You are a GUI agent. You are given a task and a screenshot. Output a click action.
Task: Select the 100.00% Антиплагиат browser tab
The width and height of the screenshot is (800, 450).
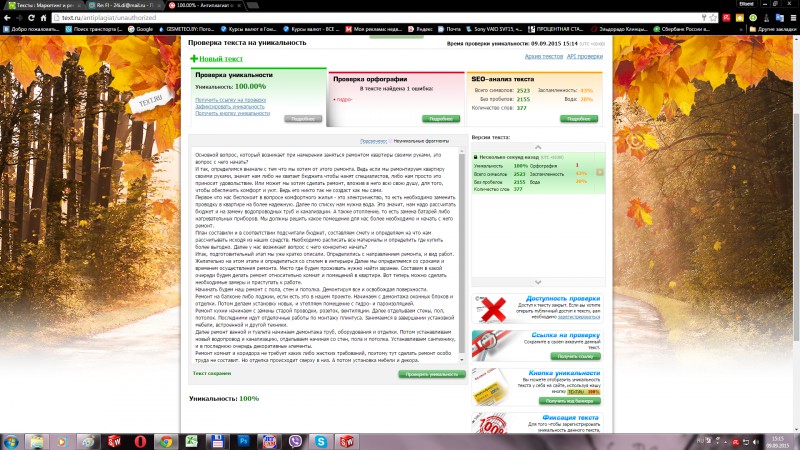tap(204, 5)
